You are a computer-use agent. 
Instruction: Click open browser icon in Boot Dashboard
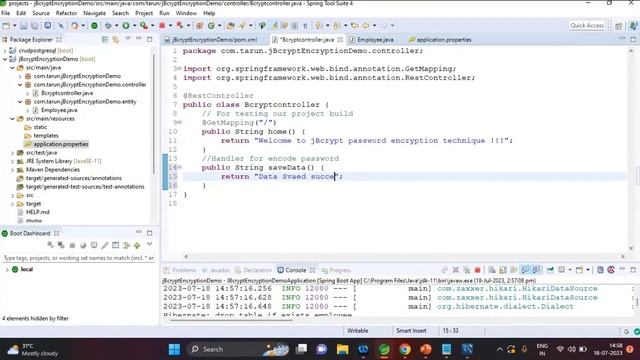(83, 245)
